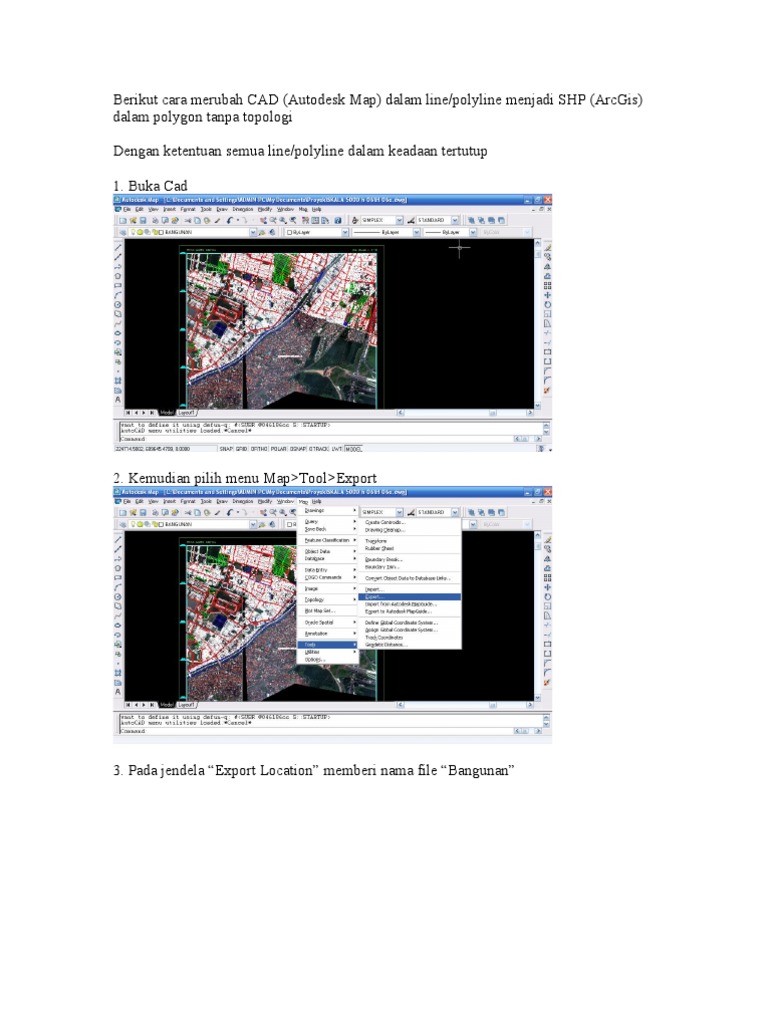Choose Import... in the Tools submenu
The image size is (768, 1024).
point(409,589)
